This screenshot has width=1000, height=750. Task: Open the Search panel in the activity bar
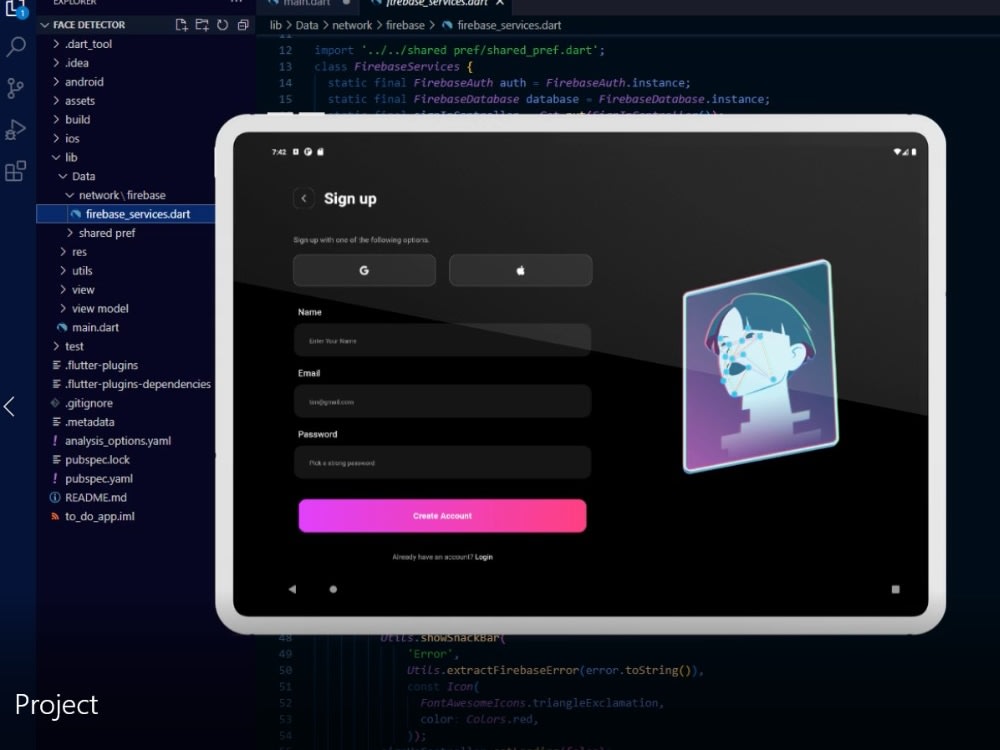pyautogui.click(x=15, y=46)
